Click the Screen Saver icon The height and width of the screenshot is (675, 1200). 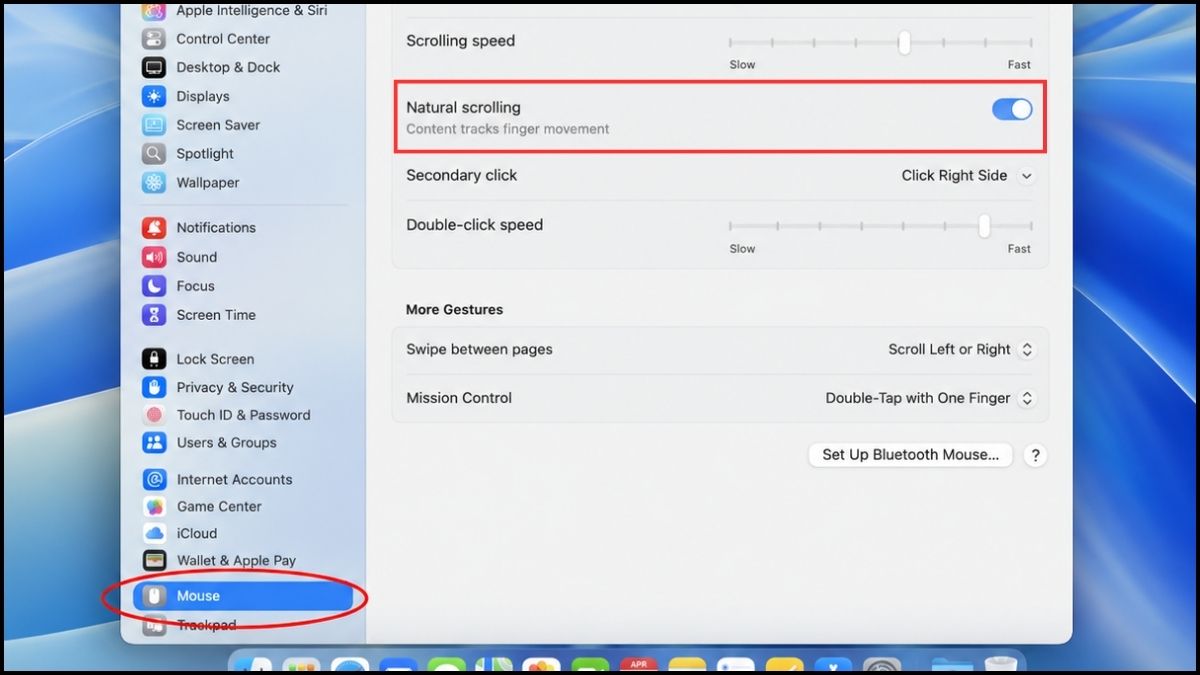(x=154, y=125)
